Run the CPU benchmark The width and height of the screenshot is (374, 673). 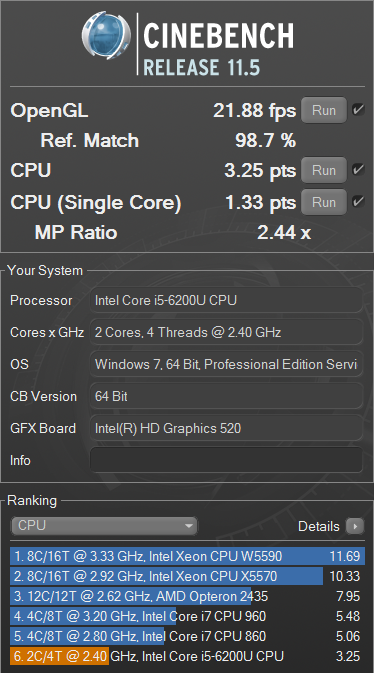(x=324, y=170)
